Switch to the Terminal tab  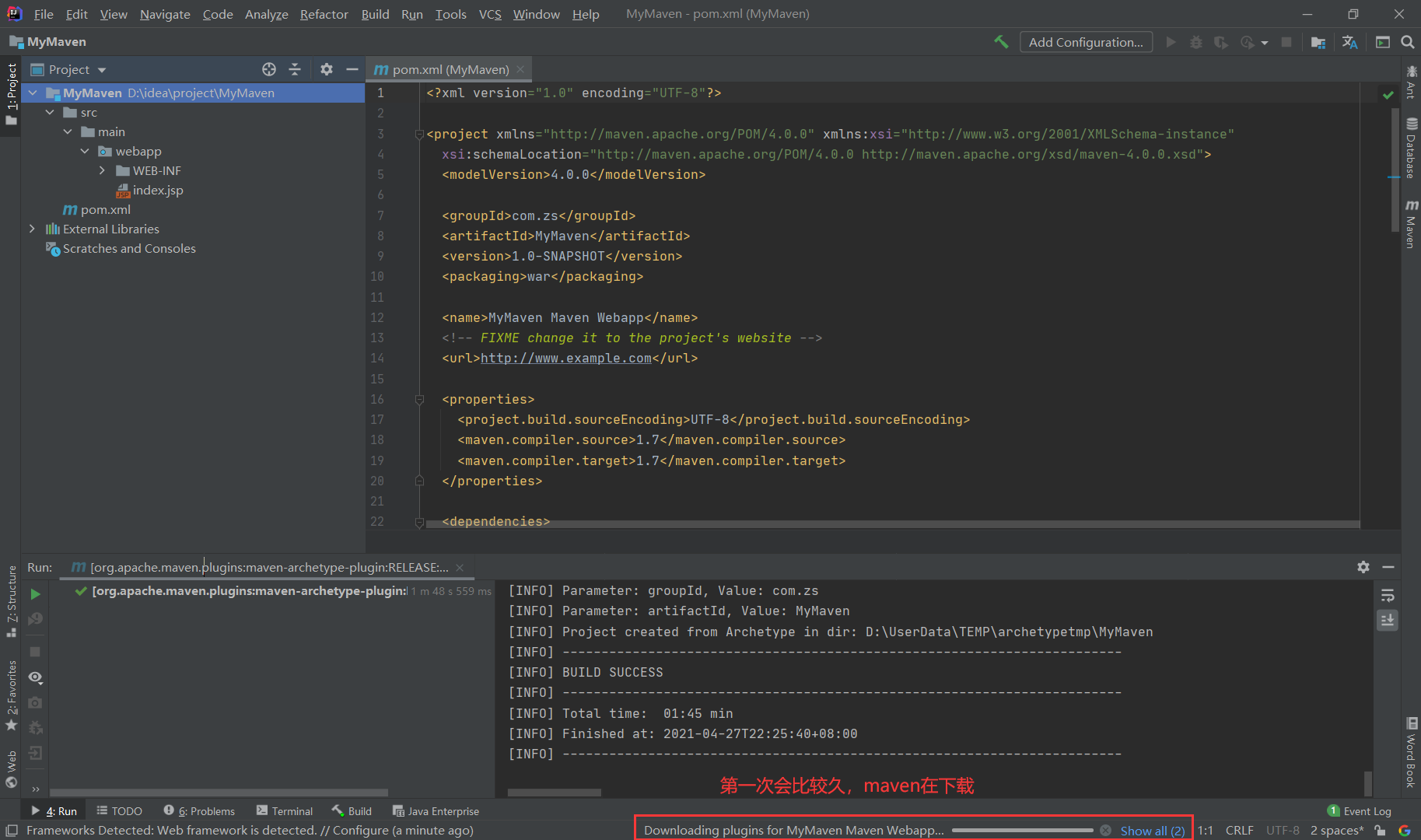pos(285,811)
